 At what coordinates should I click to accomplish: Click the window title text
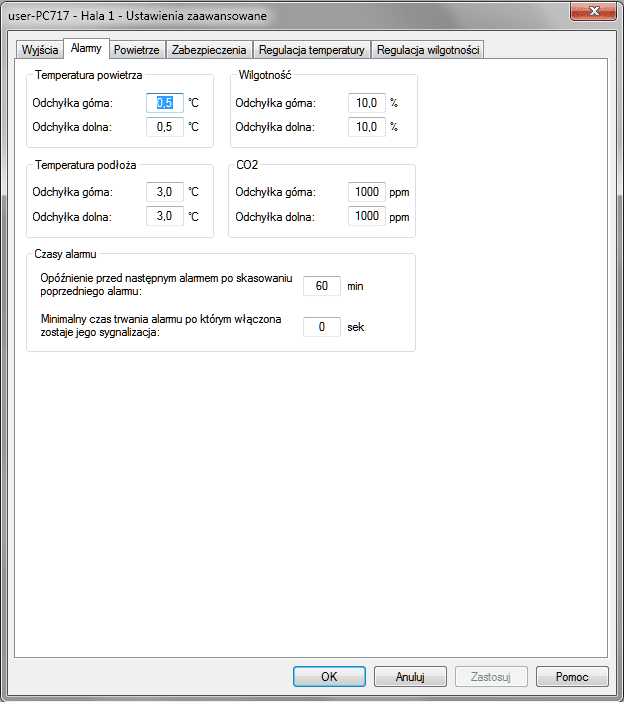(137, 16)
